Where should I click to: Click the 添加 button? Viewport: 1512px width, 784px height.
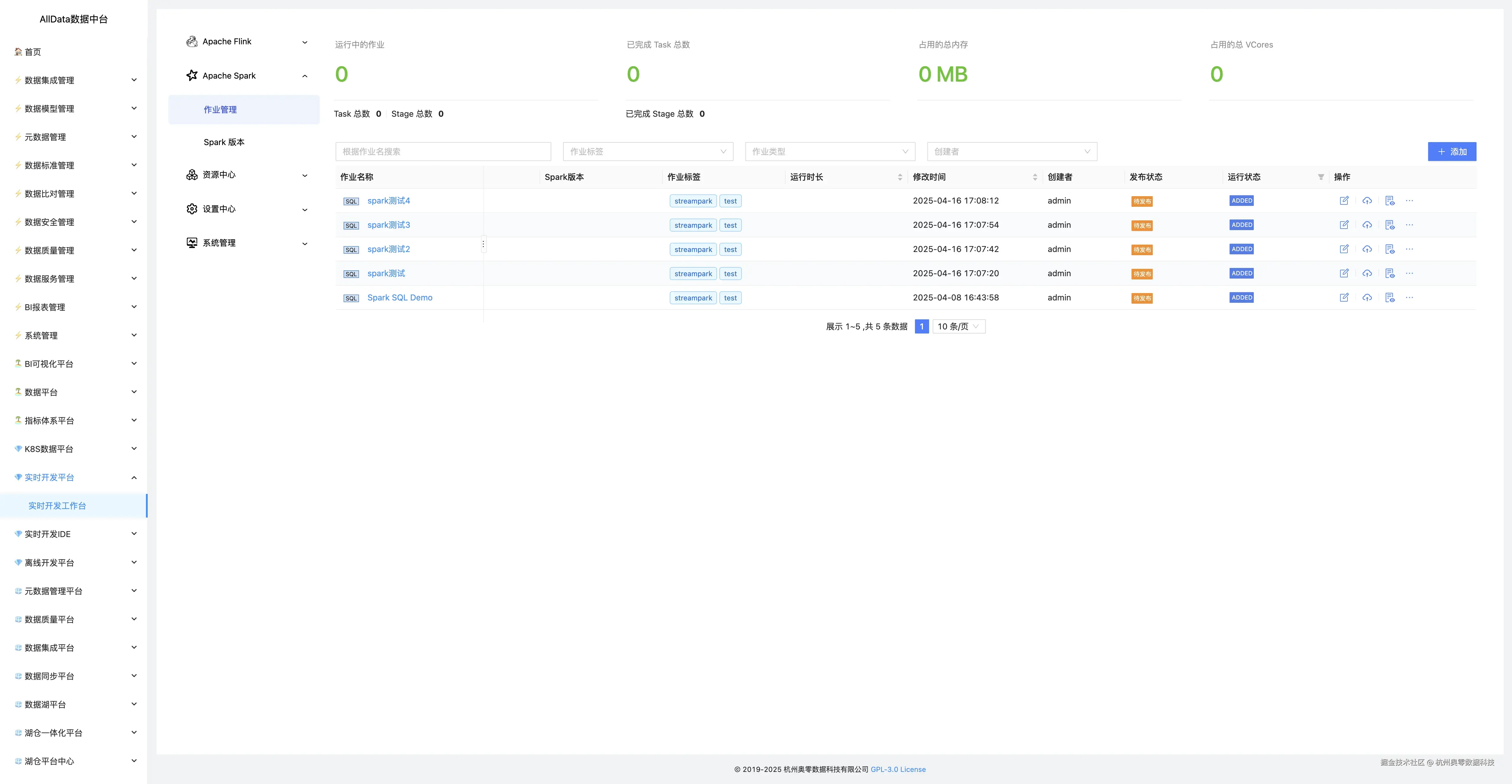tap(1451, 152)
